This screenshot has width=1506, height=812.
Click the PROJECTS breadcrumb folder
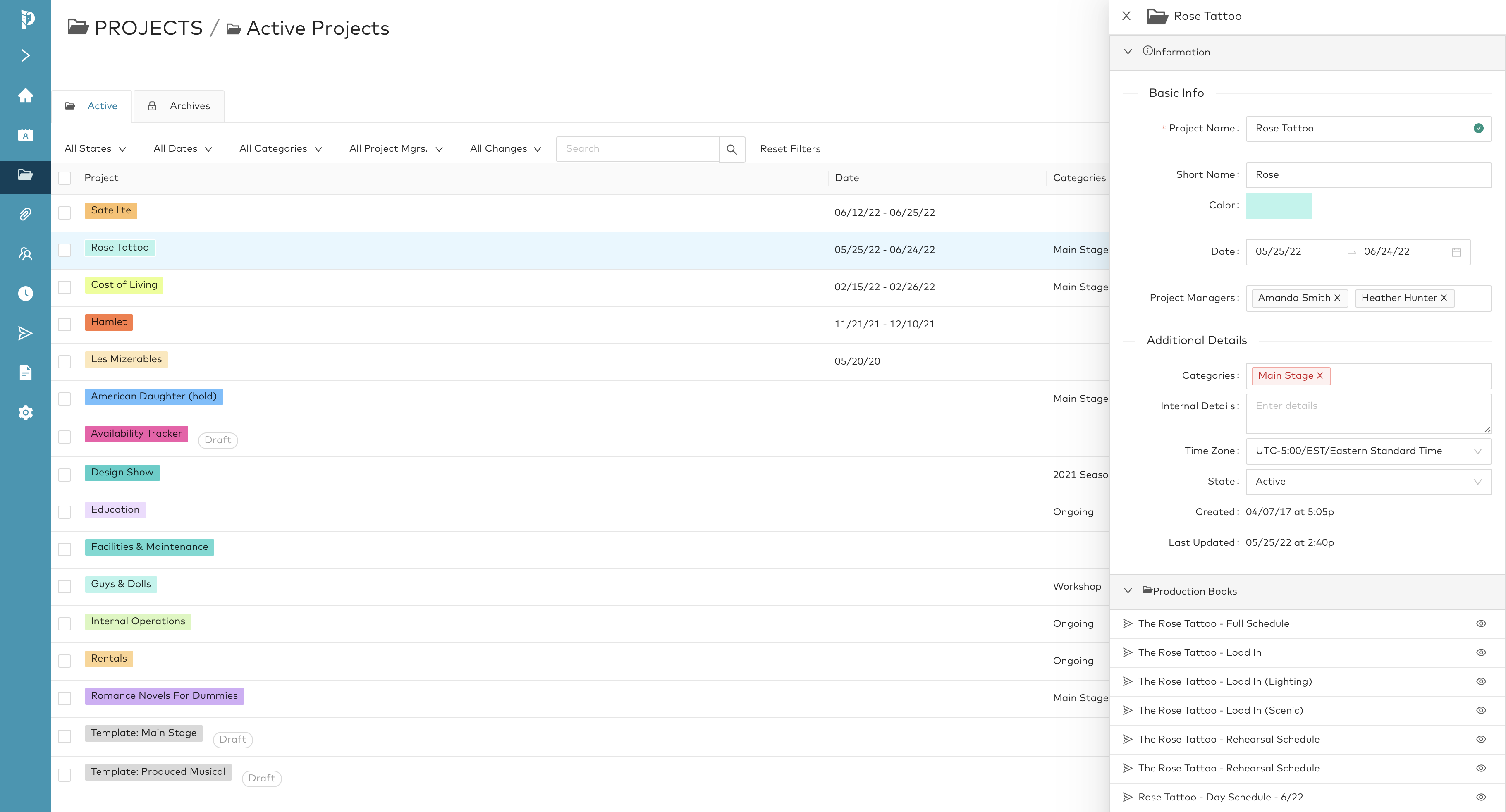136,28
